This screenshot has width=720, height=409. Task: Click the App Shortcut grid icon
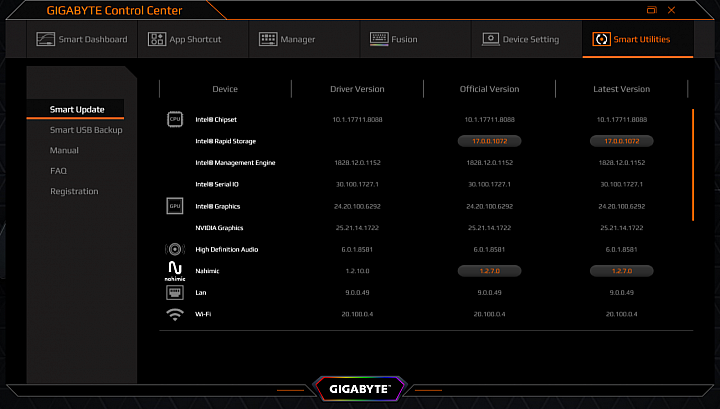pos(157,39)
